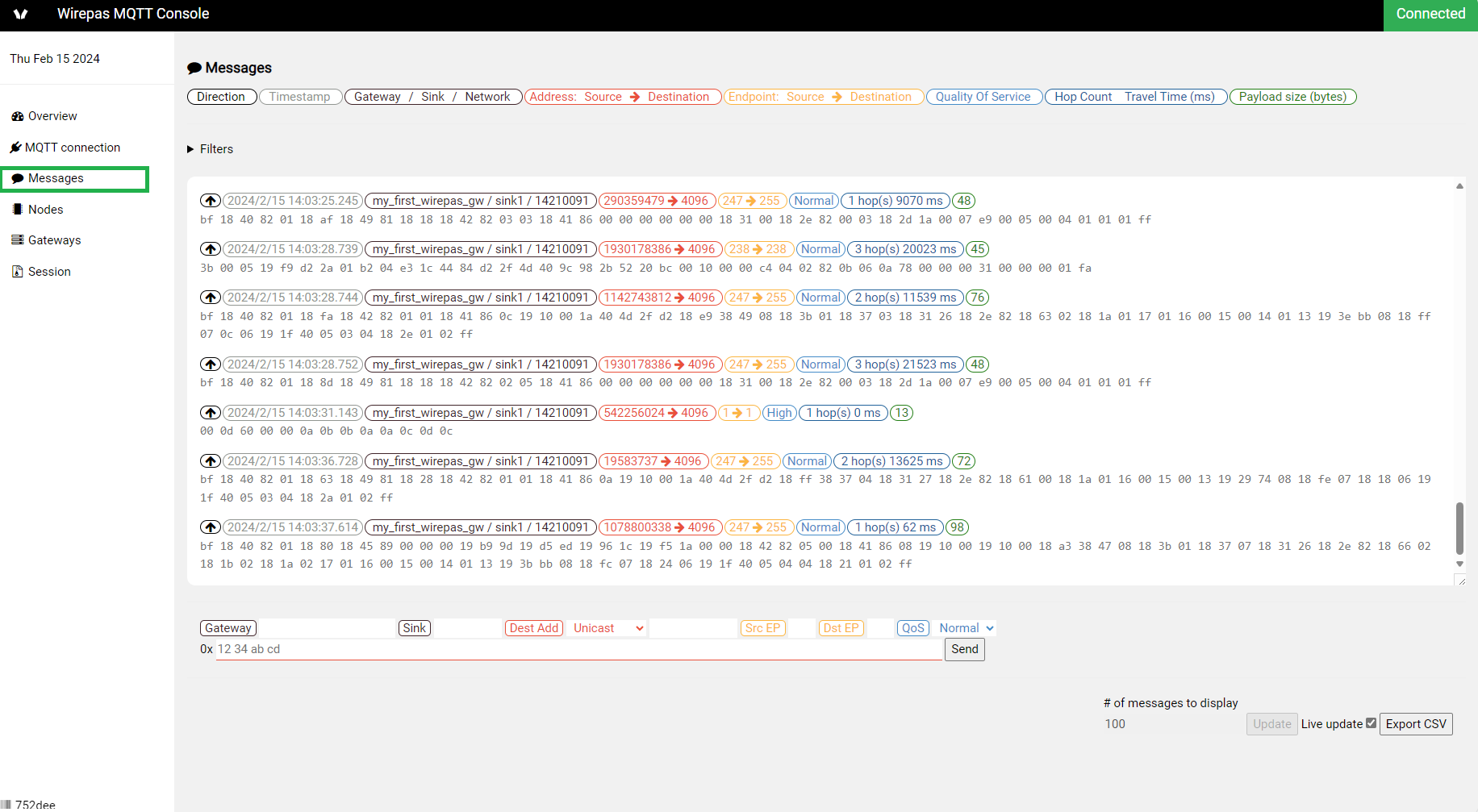The image size is (1478, 812).
Task: Click the message list scroll up arrow
Action: click(1459, 186)
